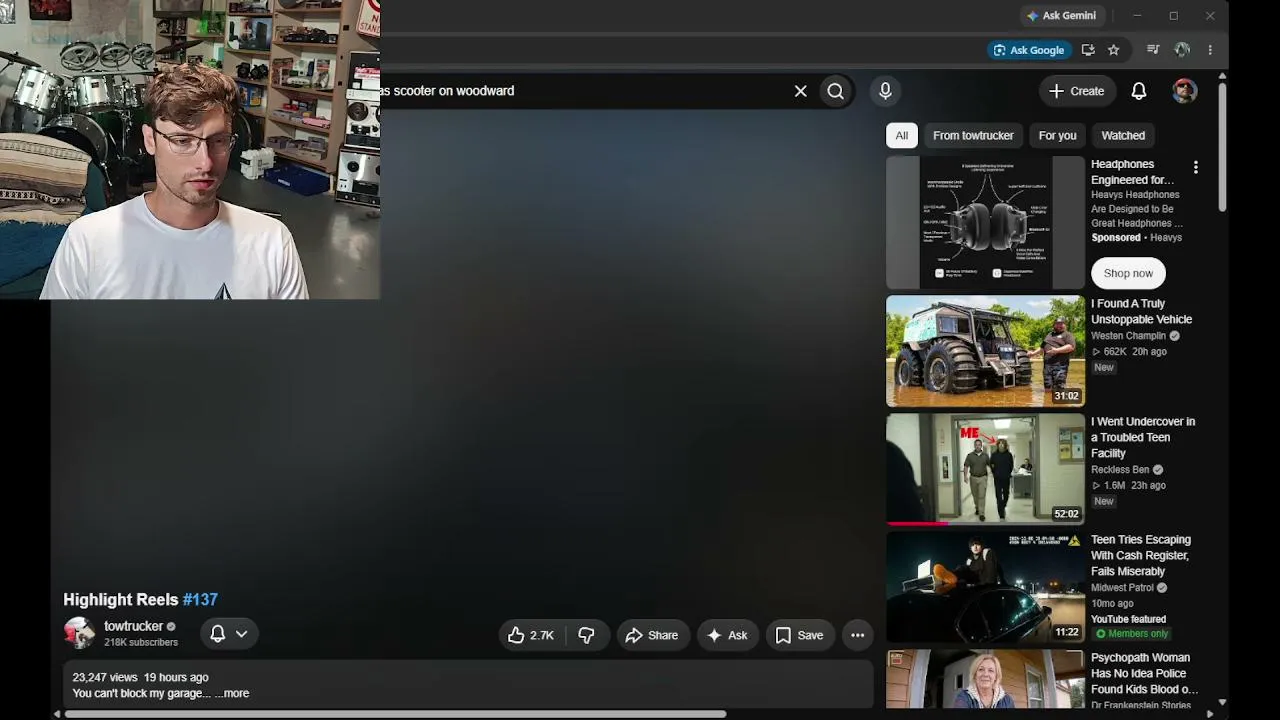Select the From towtrucker chip

click(x=973, y=135)
